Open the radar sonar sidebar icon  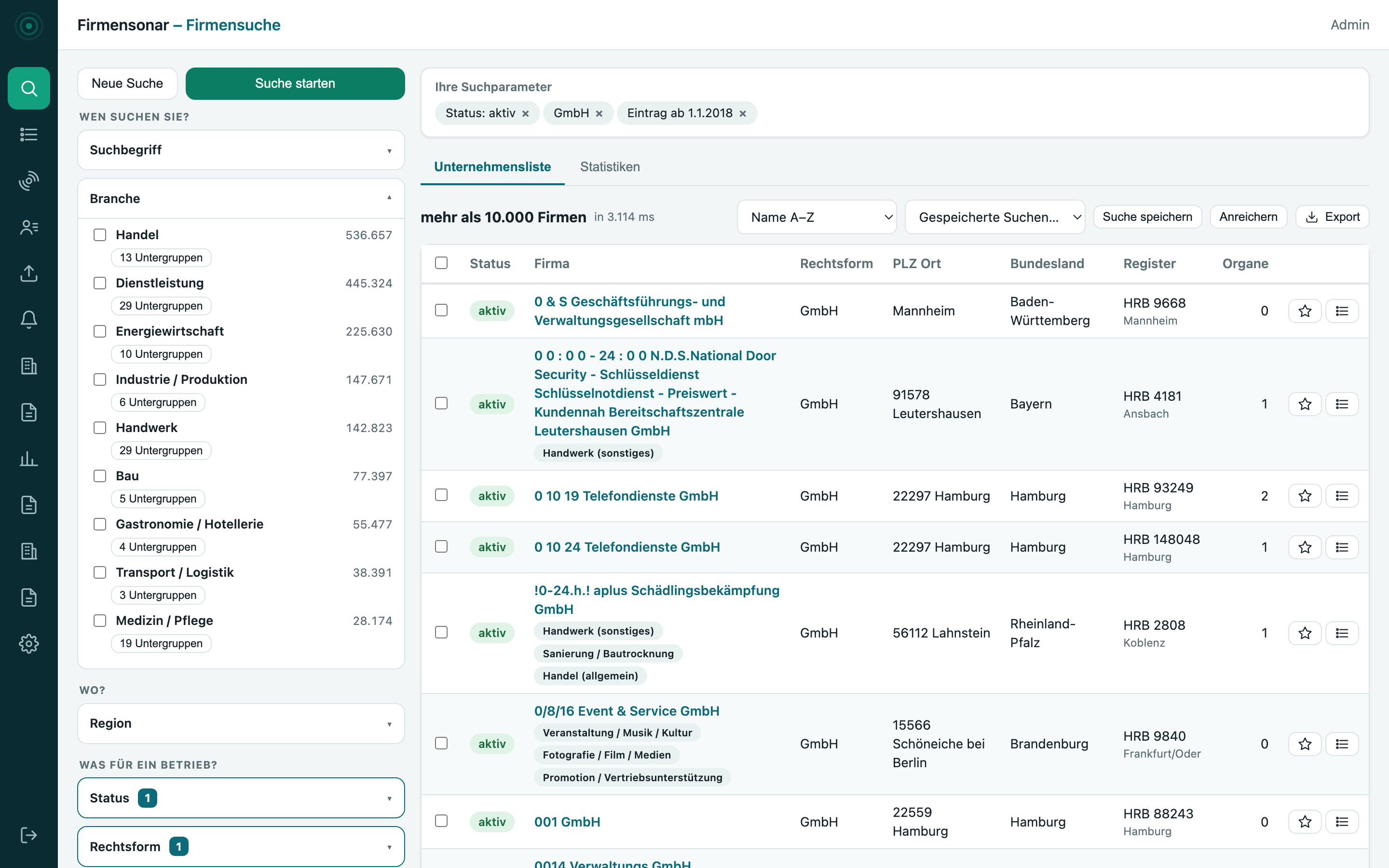(29, 181)
